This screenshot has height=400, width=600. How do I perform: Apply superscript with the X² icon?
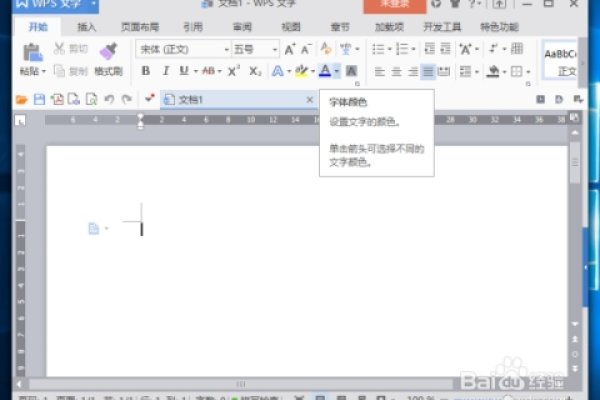234,71
